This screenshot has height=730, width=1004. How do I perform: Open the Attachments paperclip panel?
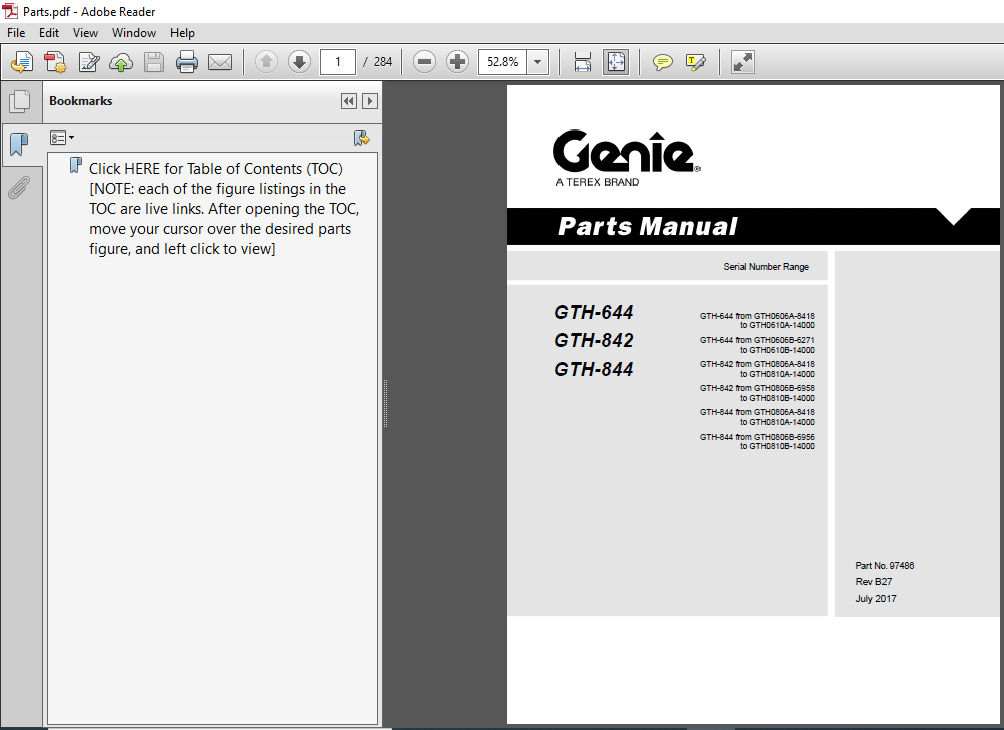pyautogui.click(x=19, y=188)
